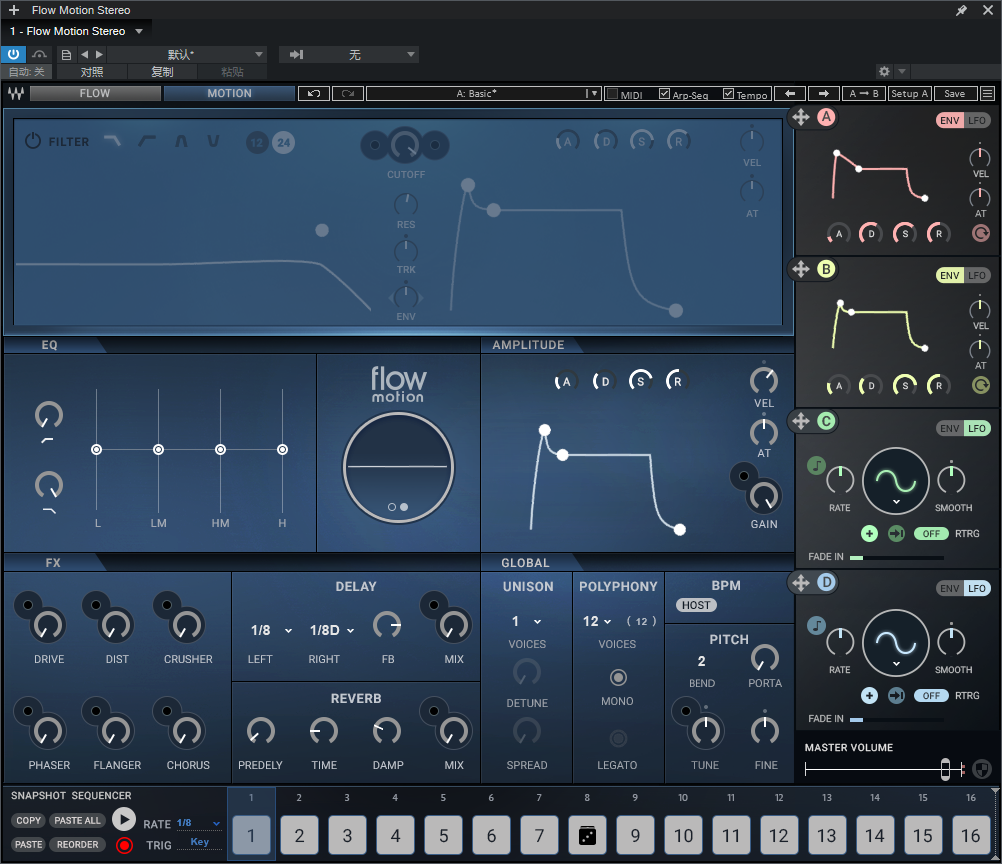The height and width of the screenshot is (864, 1002).
Task: Open delay LEFT 1/8 time dropdown
Action: tap(271, 630)
